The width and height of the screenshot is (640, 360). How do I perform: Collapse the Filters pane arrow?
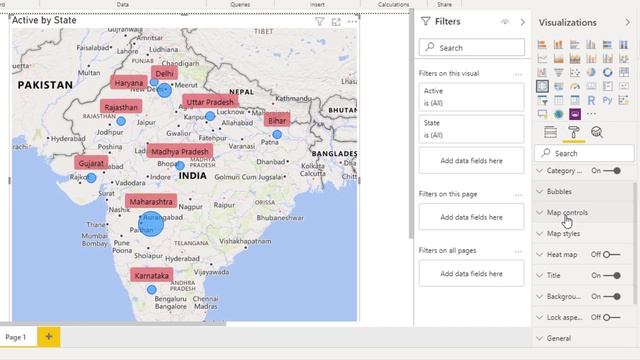(x=523, y=22)
